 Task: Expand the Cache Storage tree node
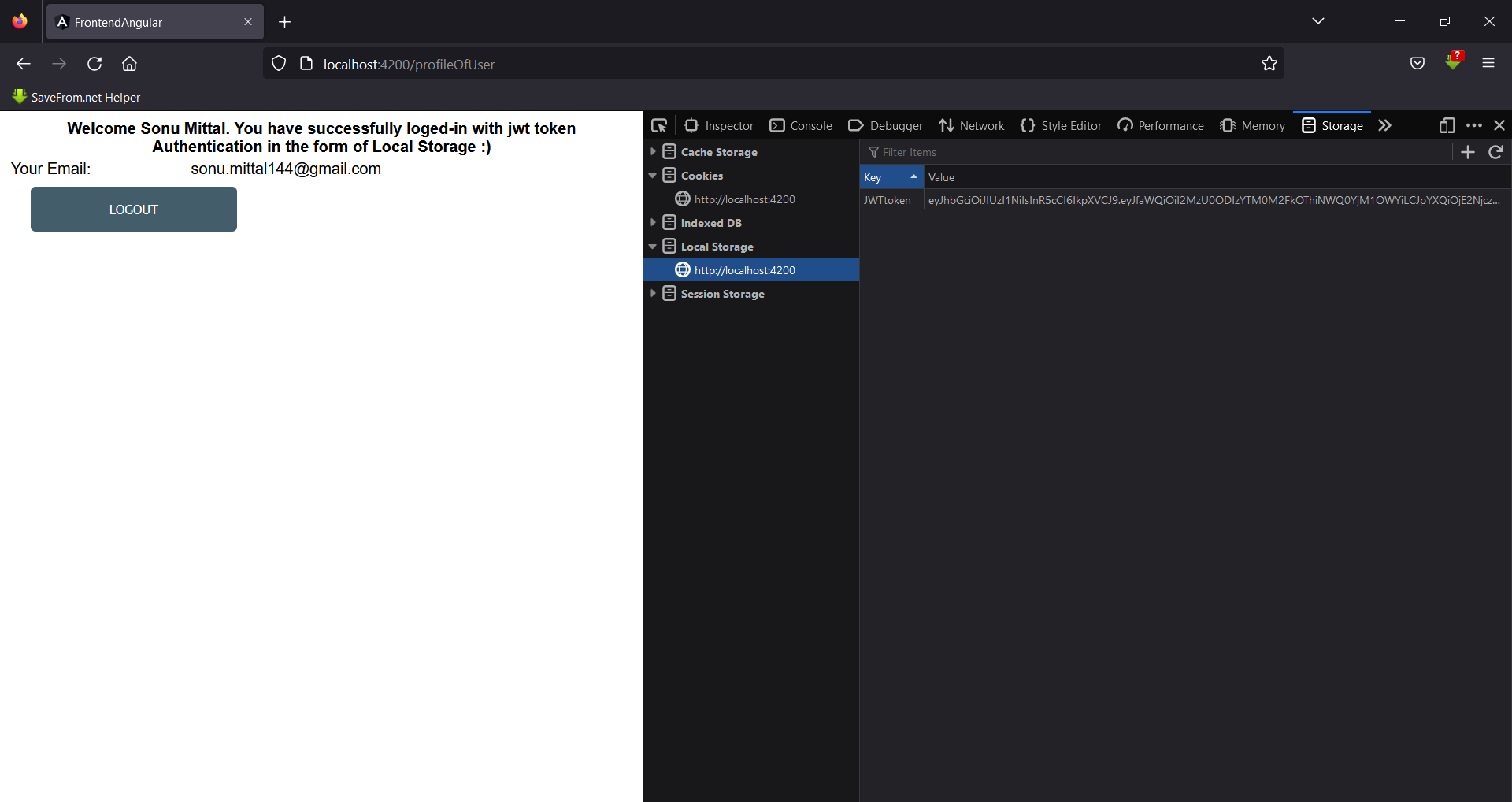653,151
